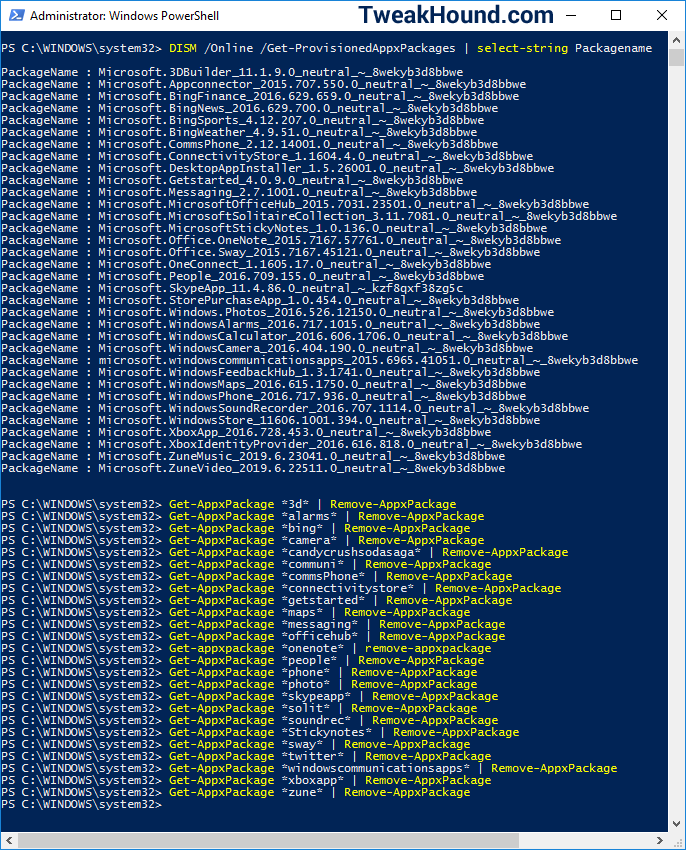Click the WindowsSoundRecorder package line
The width and height of the screenshot is (686, 850).
tap(295, 408)
